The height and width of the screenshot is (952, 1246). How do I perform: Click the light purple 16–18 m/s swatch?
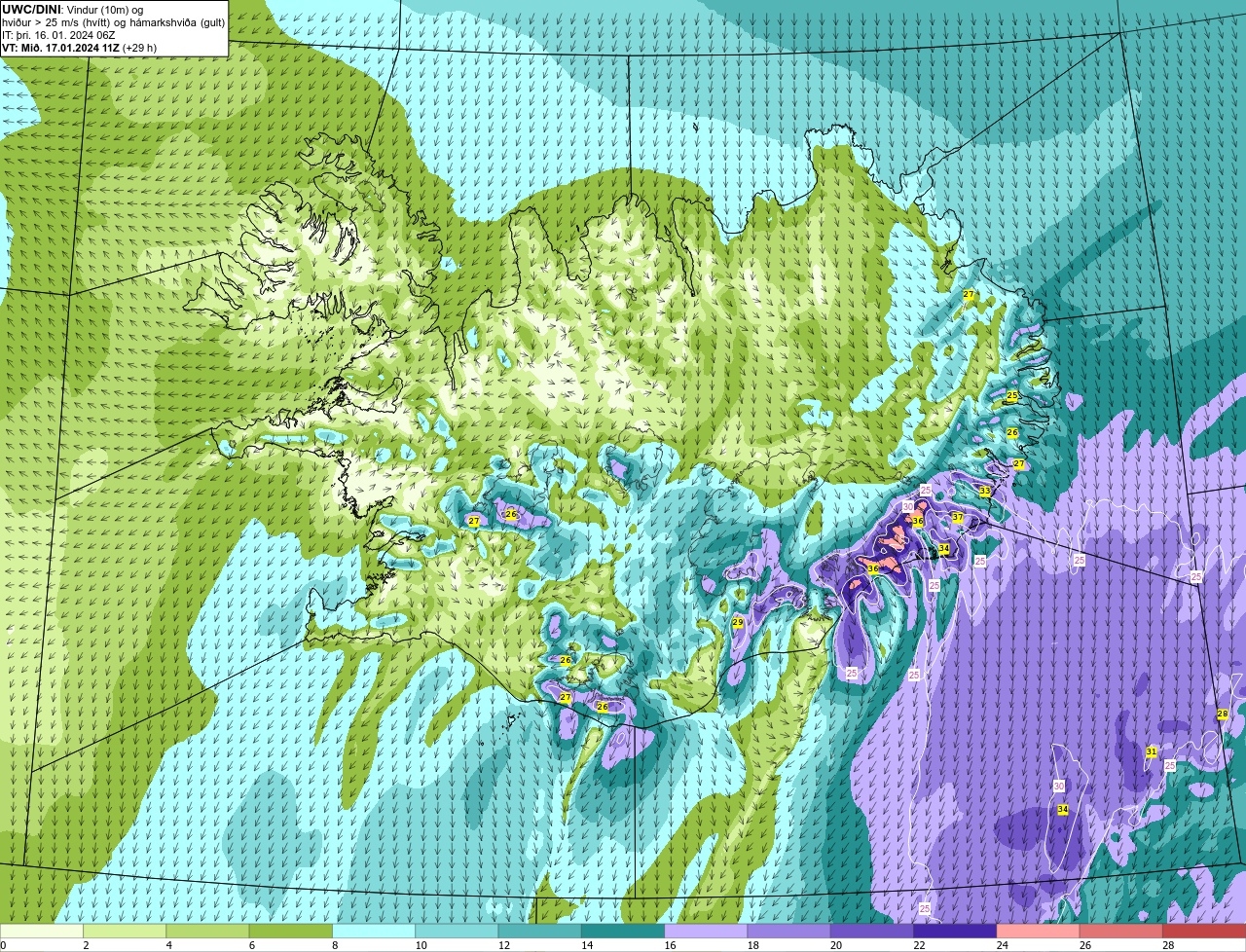point(706,932)
